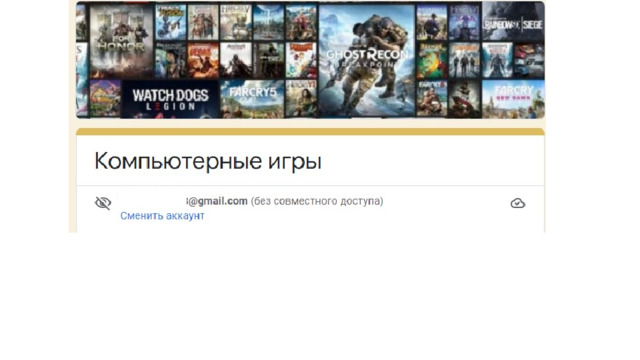This screenshot has height=360, width=640.
Task: Click the For Honor cover in the header
Action: 121,41
